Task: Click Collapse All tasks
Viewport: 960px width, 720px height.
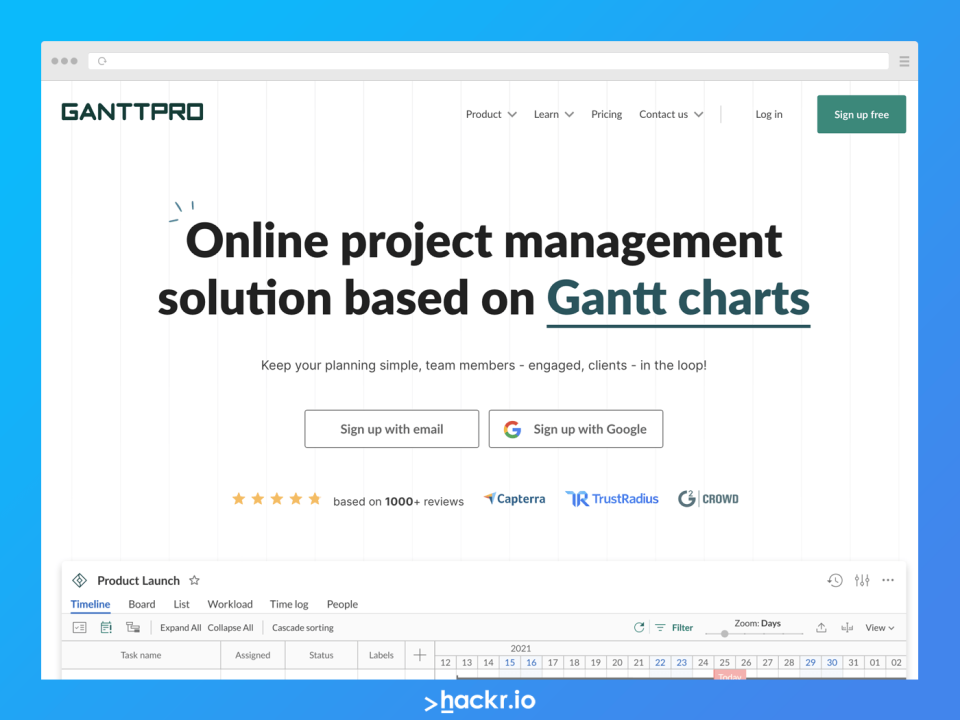Action: [230, 628]
